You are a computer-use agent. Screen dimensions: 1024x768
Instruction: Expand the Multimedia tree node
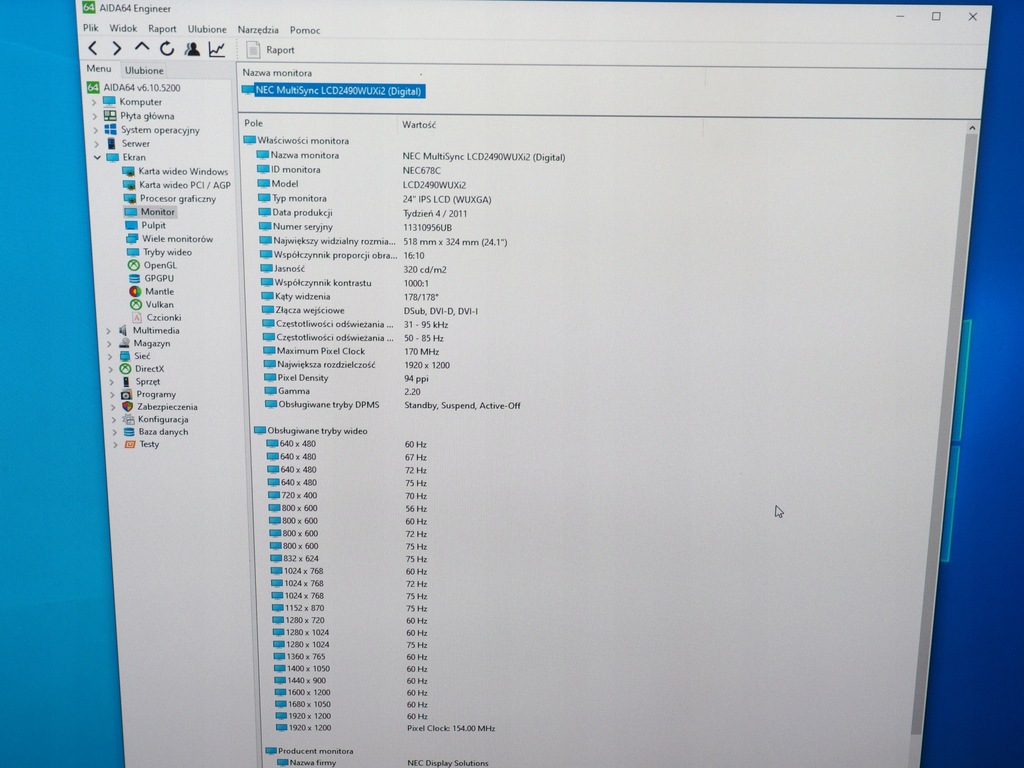click(108, 331)
